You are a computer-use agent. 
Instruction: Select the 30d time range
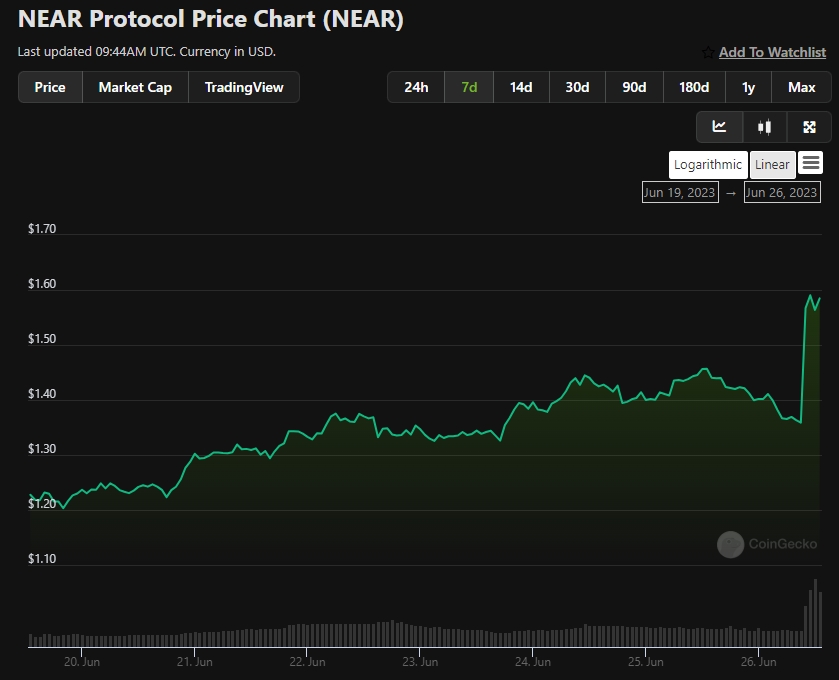click(x=577, y=87)
